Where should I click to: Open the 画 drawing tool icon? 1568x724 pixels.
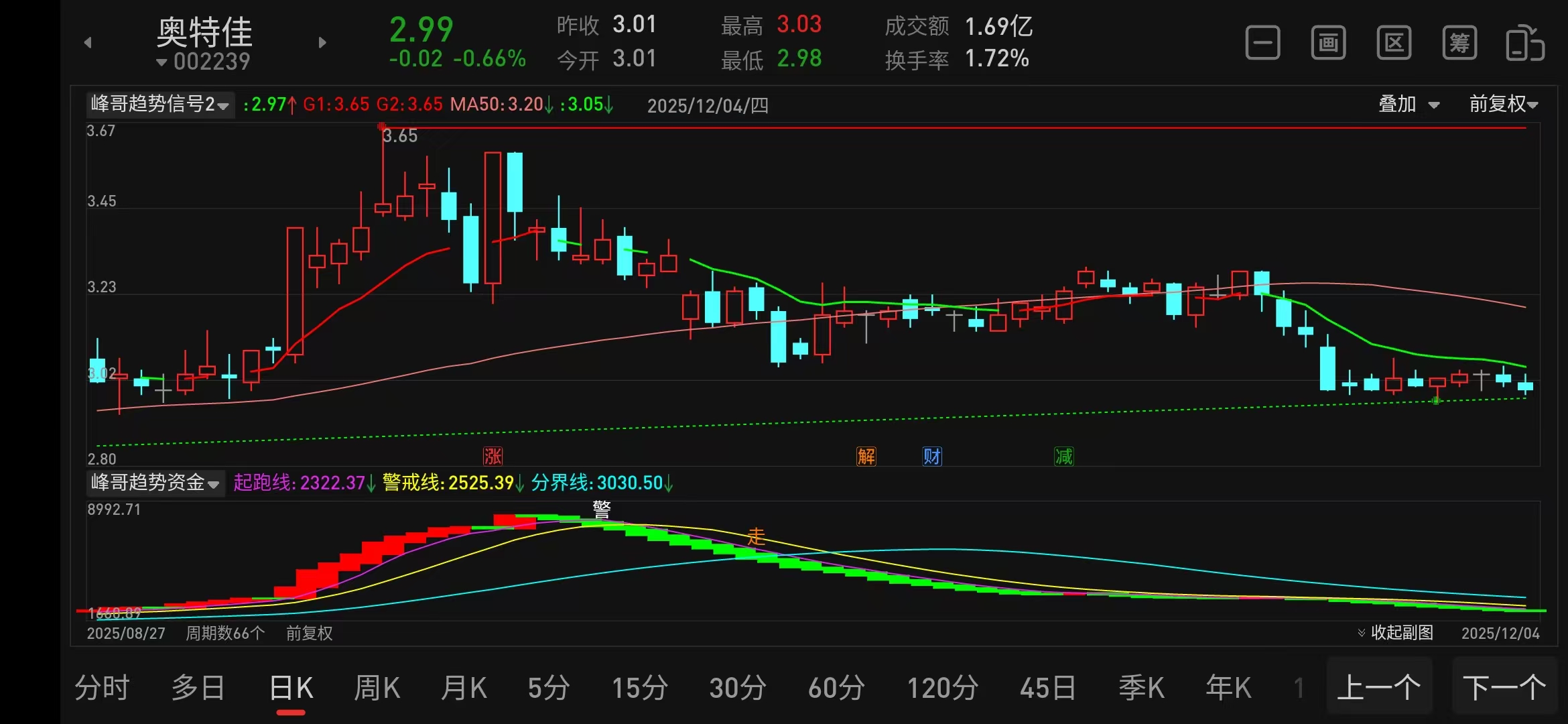(1328, 44)
